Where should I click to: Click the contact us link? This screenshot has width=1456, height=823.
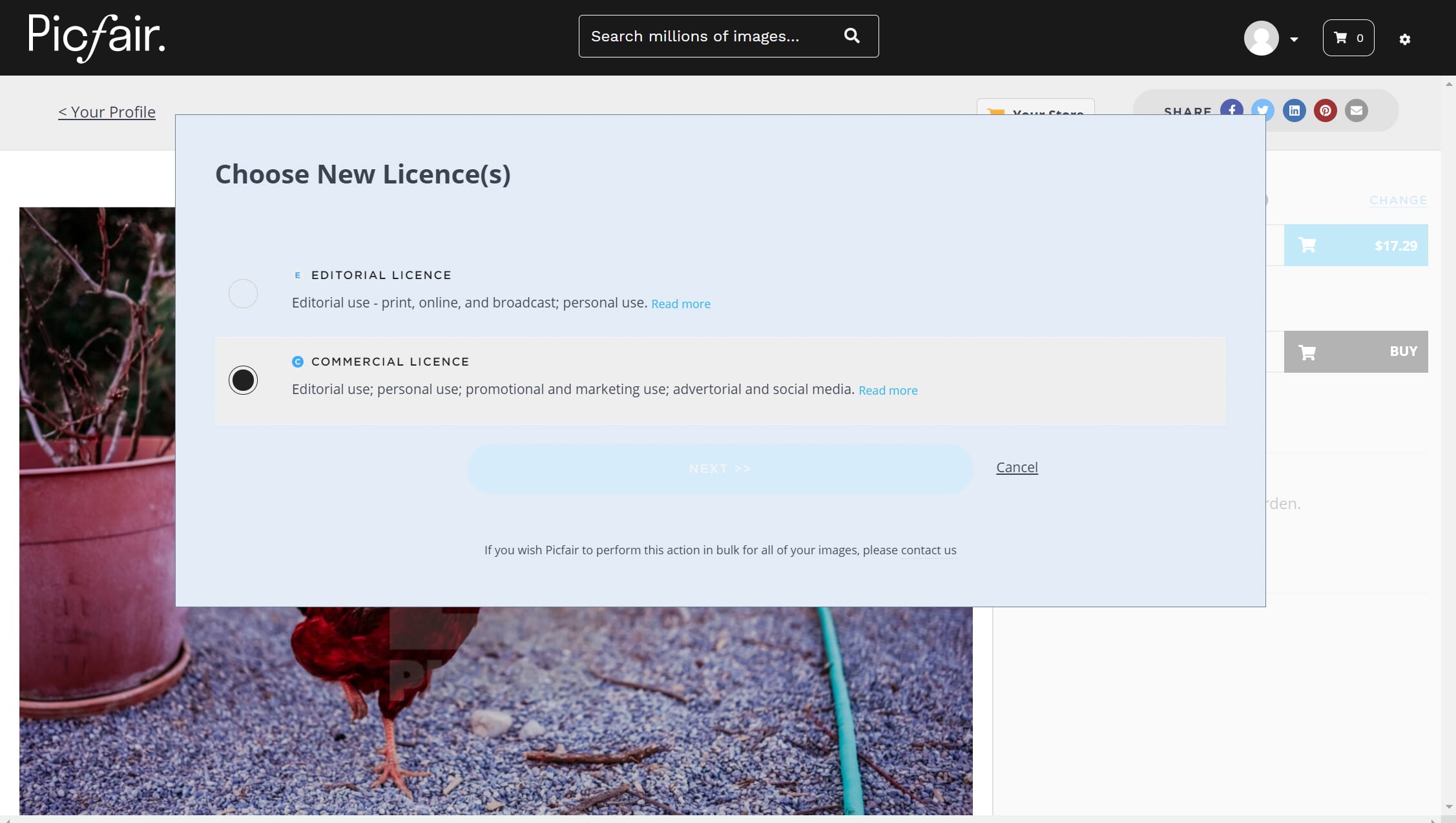(x=928, y=550)
